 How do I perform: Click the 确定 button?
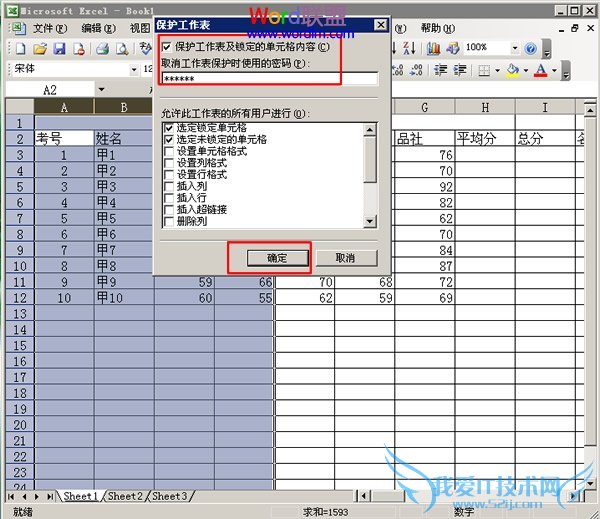coord(277,258)
